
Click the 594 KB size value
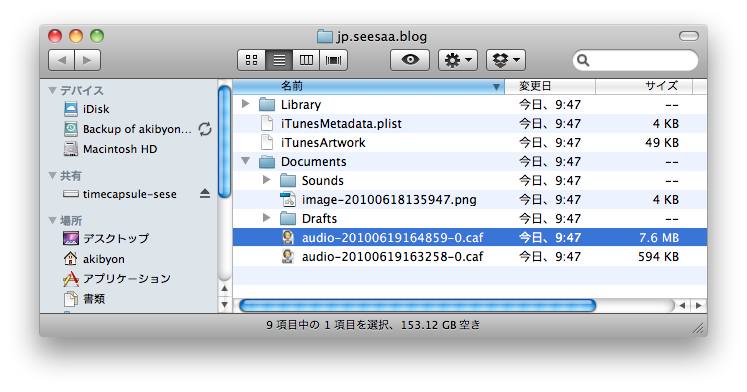coord(658,257)
